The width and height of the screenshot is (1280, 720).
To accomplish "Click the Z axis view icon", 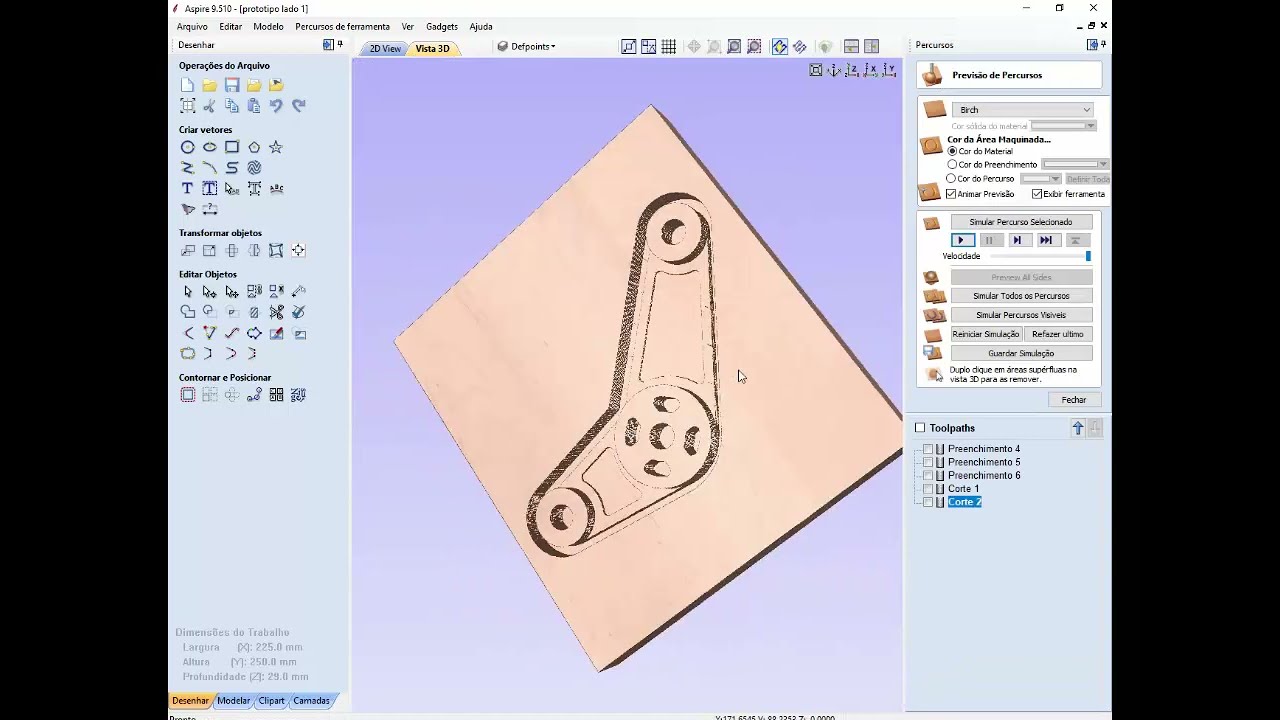I will [x=852, y=70].
